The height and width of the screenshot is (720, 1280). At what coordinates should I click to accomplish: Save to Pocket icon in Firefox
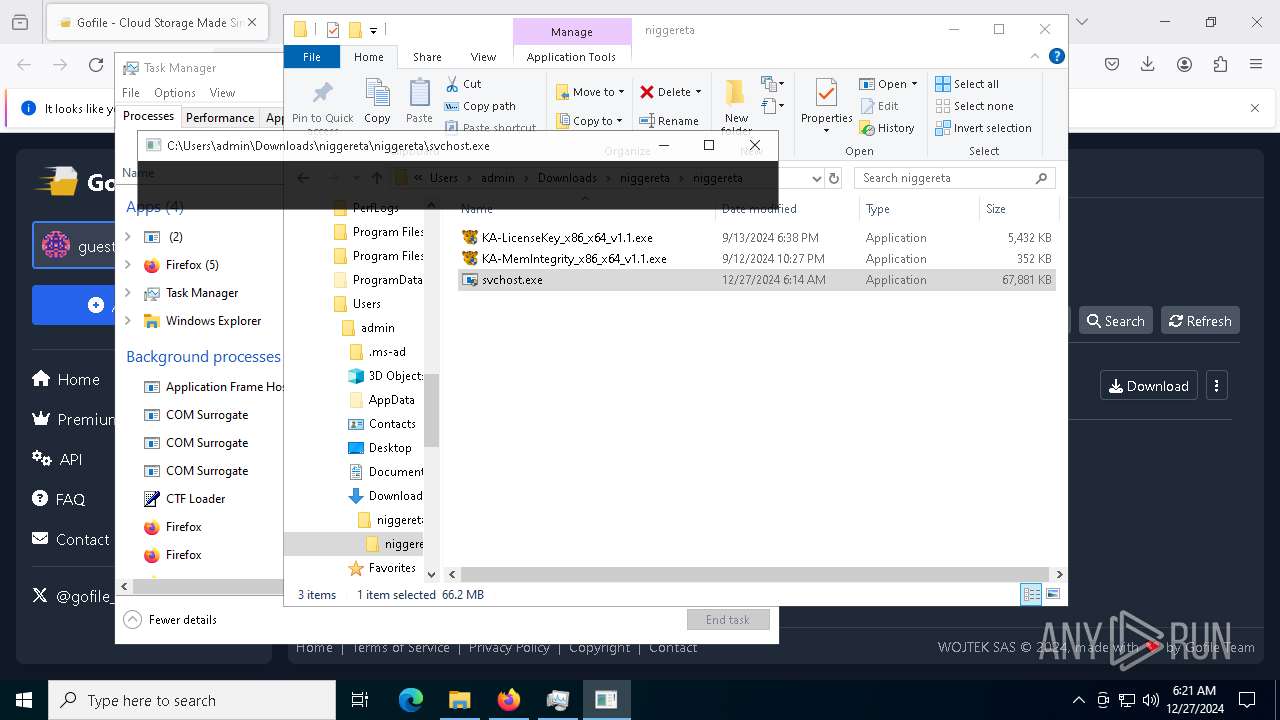coord(1112,64)
